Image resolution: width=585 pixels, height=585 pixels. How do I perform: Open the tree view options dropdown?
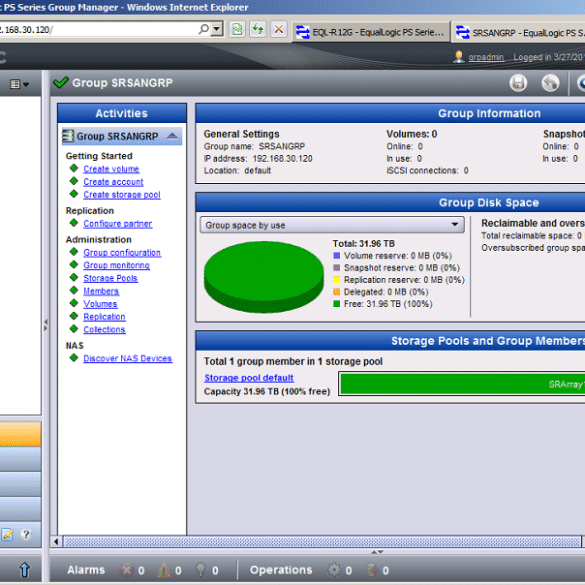[19, 84]
